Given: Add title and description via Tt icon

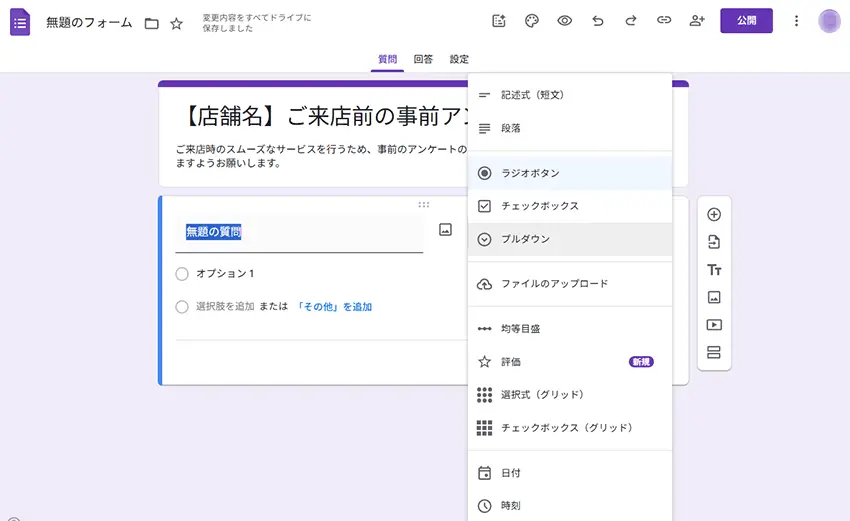Looking at the screenshot, I should (714, 270).
